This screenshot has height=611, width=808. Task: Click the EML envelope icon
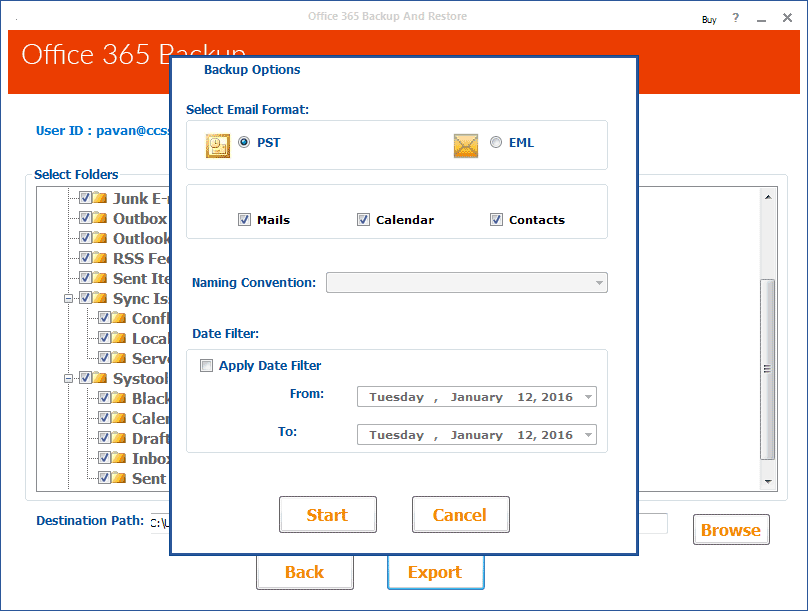[466, 145]
